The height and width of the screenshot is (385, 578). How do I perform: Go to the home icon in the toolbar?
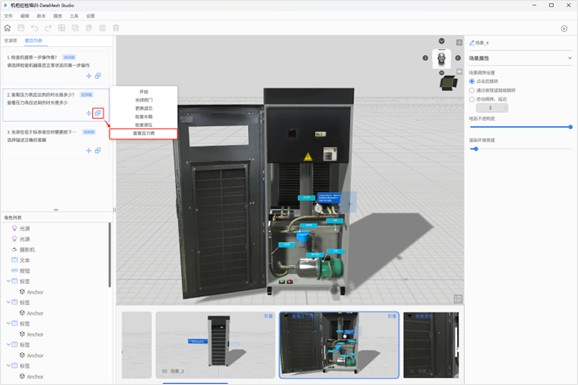pos(7,28)
